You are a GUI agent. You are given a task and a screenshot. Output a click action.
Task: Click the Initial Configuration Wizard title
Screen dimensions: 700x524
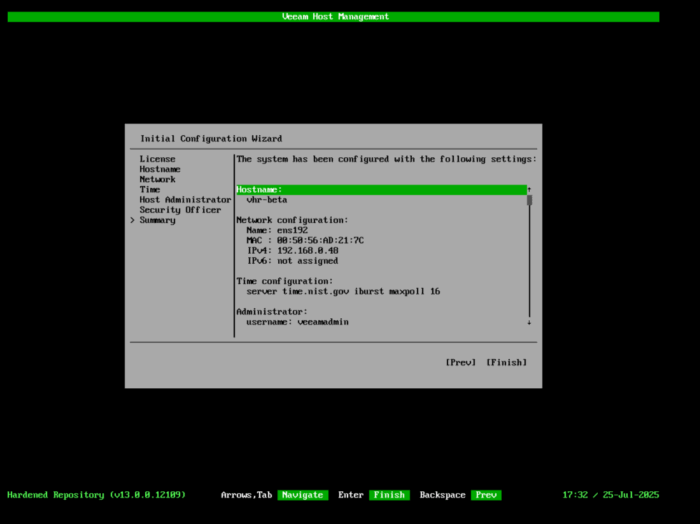click(211, 139)
